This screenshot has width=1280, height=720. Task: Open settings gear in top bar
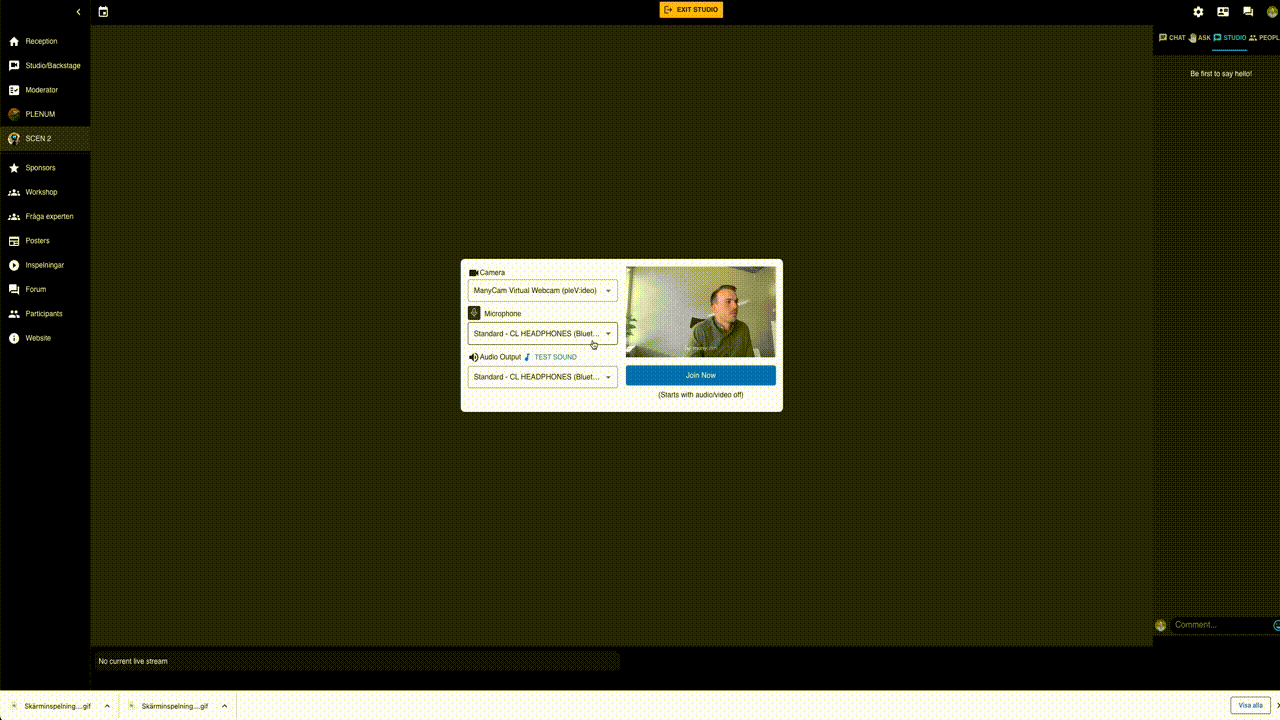1198,12
